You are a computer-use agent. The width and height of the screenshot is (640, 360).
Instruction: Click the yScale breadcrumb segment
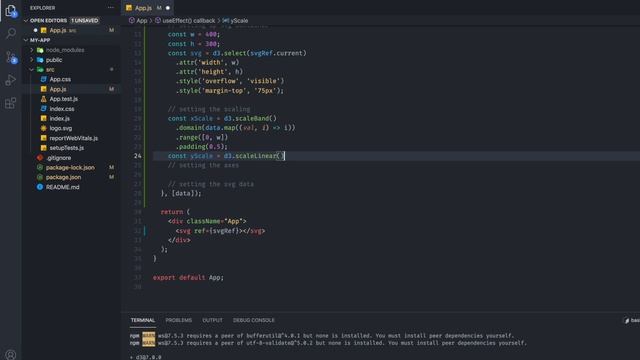click(239, 20)
